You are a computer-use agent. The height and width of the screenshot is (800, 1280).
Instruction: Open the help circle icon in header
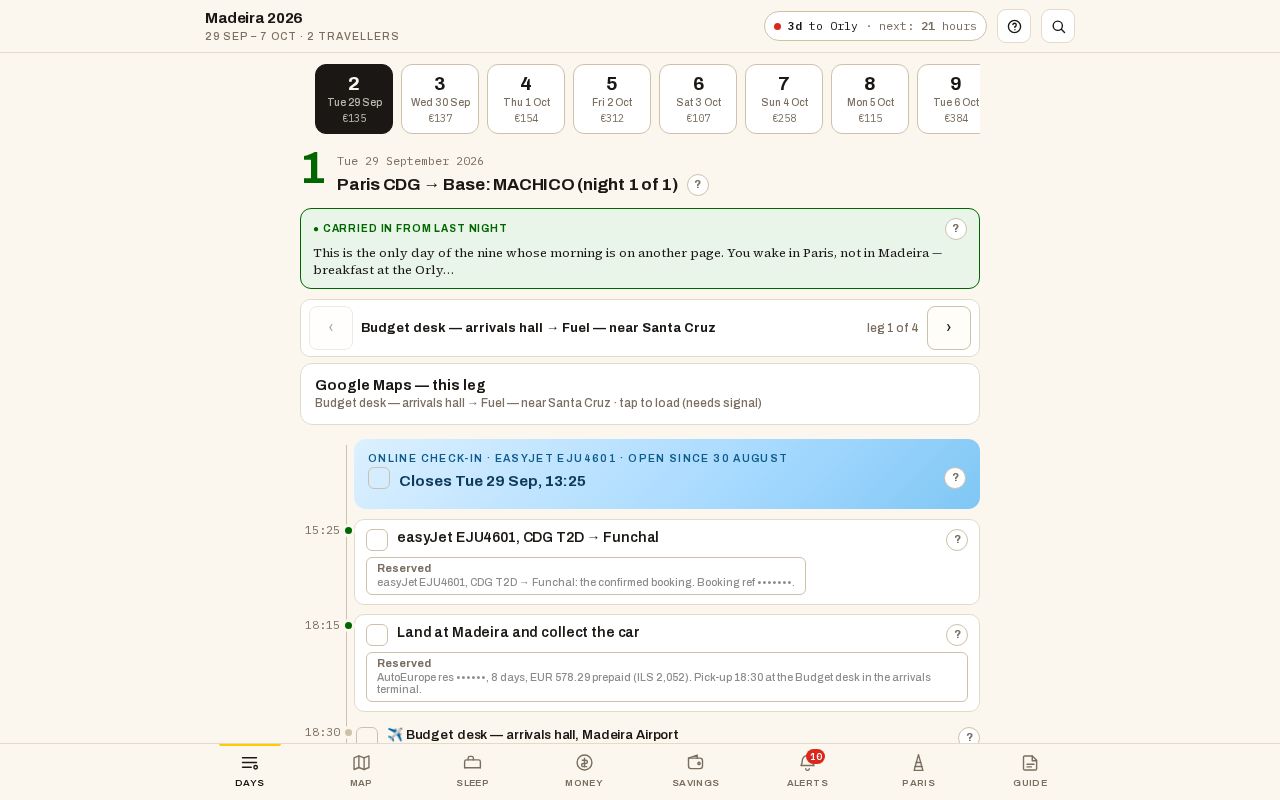[x=1014, y=26]
